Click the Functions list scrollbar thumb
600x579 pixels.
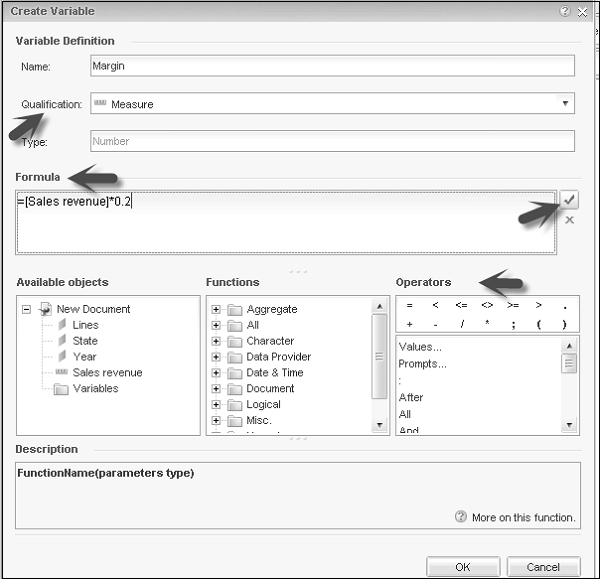[x=379, y=356]
